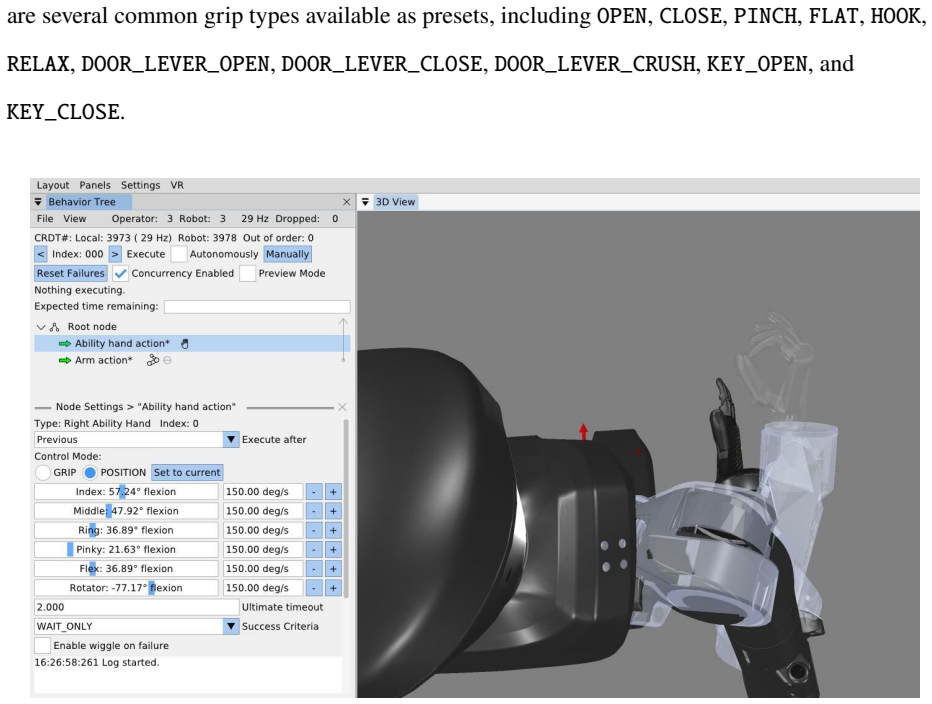Decrease the Middle speed with minus
This screenshot has height=704, width=932.
314,511
